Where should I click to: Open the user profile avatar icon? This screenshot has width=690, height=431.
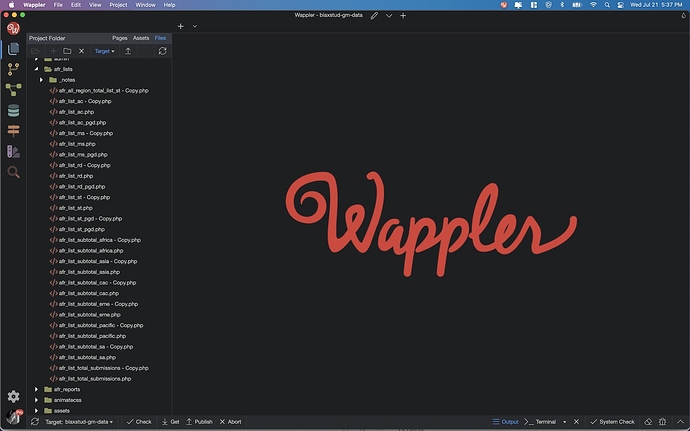click(x=14, y=416)
